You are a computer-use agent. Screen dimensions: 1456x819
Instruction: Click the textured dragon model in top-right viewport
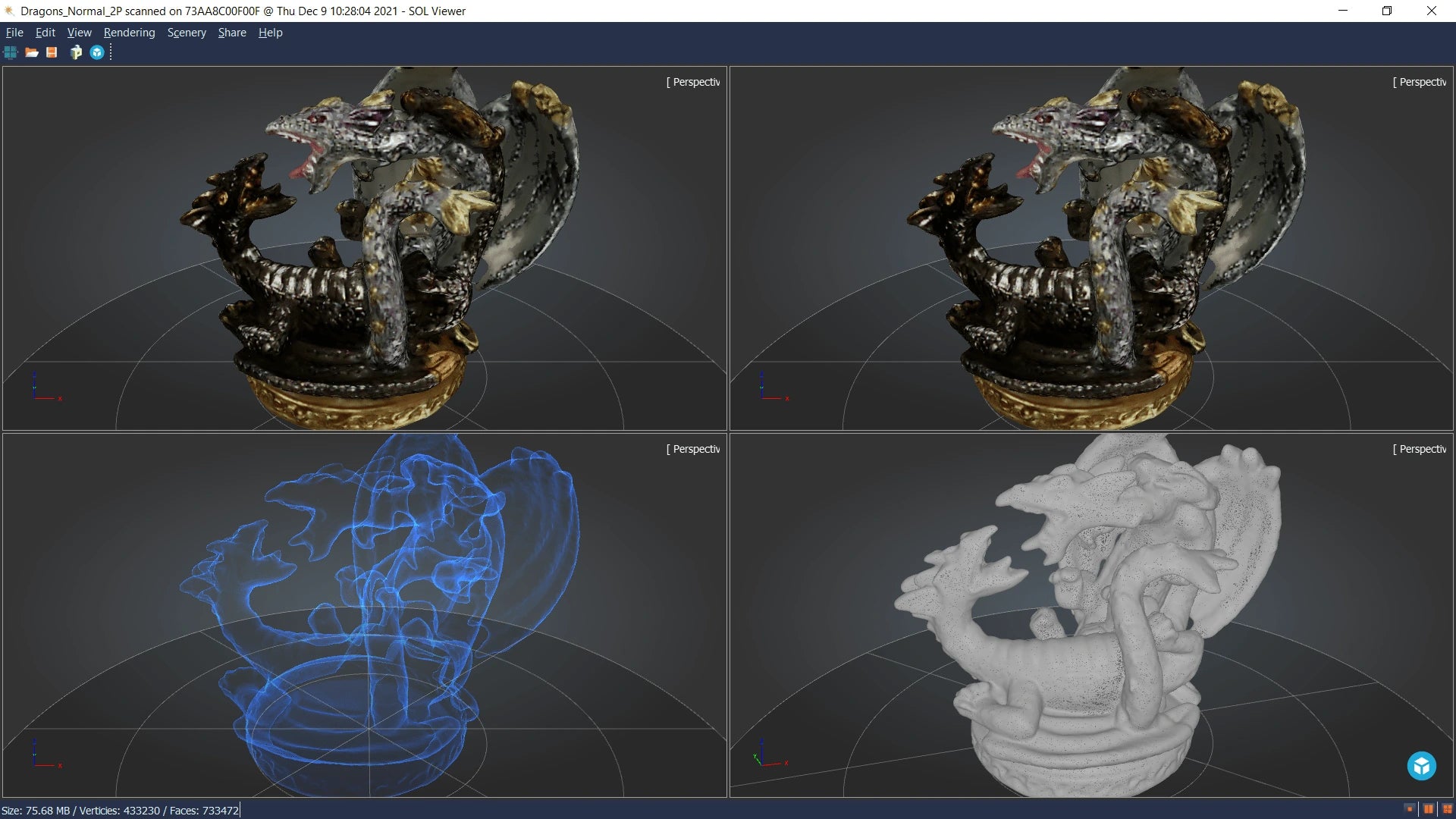(1107, 250)
